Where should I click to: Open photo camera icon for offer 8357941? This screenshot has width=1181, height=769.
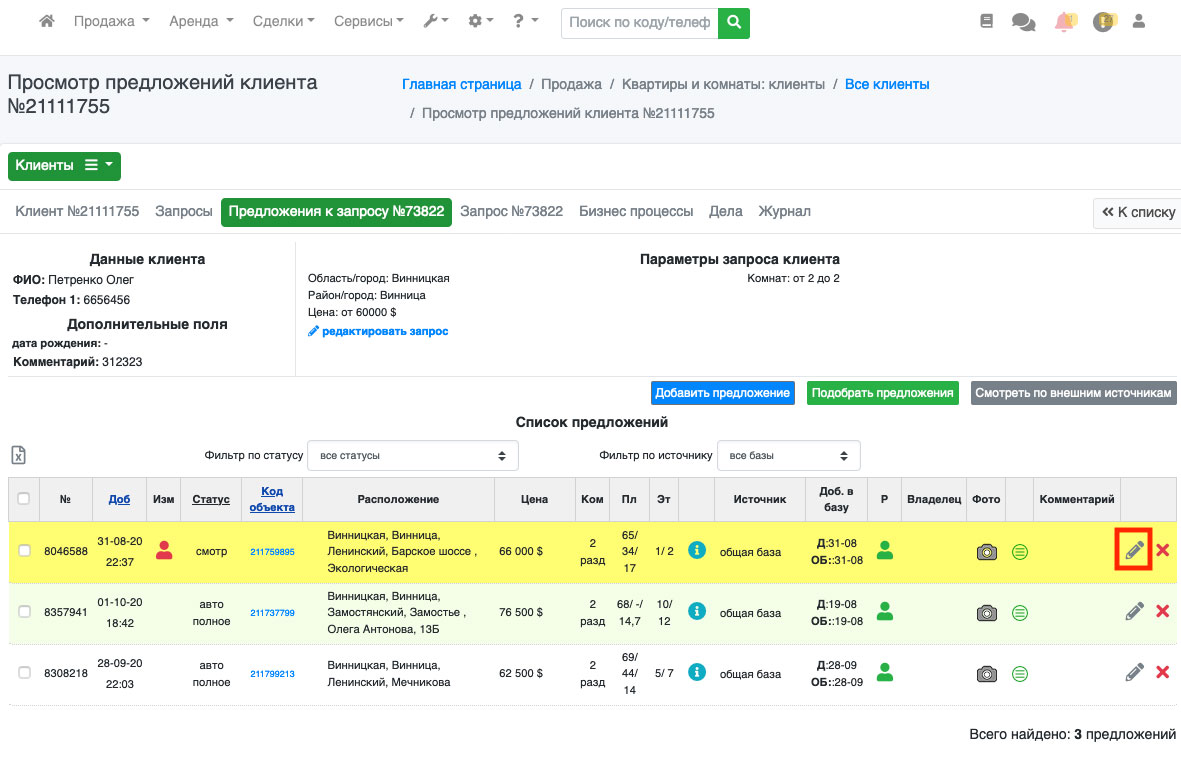987,612
